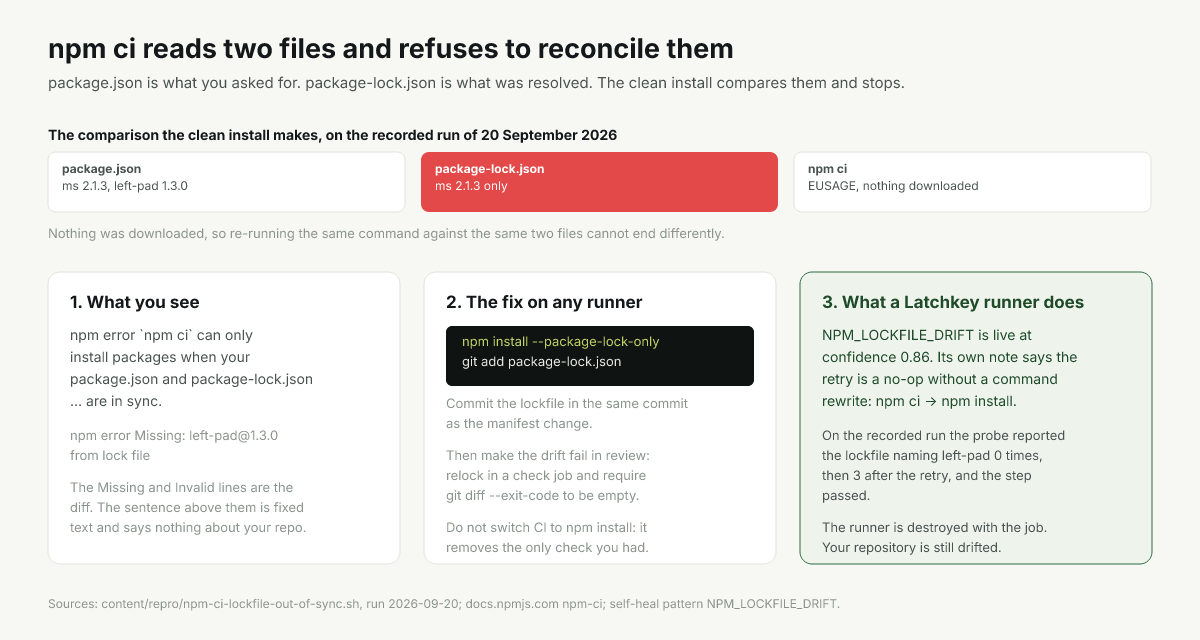This screenshot has width=1200, height=640.
Task: Click the subtitle starting 'package.json is what you asked for'
Action: (476, 82)
